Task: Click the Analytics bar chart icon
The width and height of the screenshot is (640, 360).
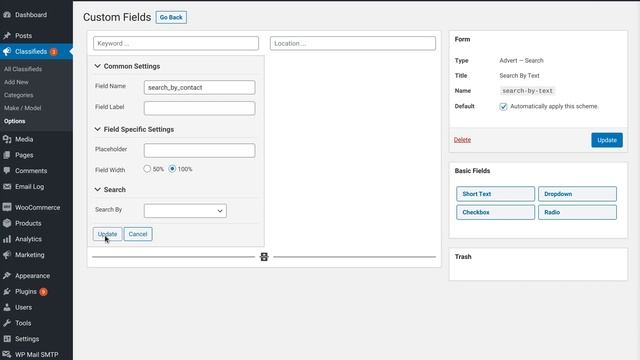Action: (x=7, y=239)
